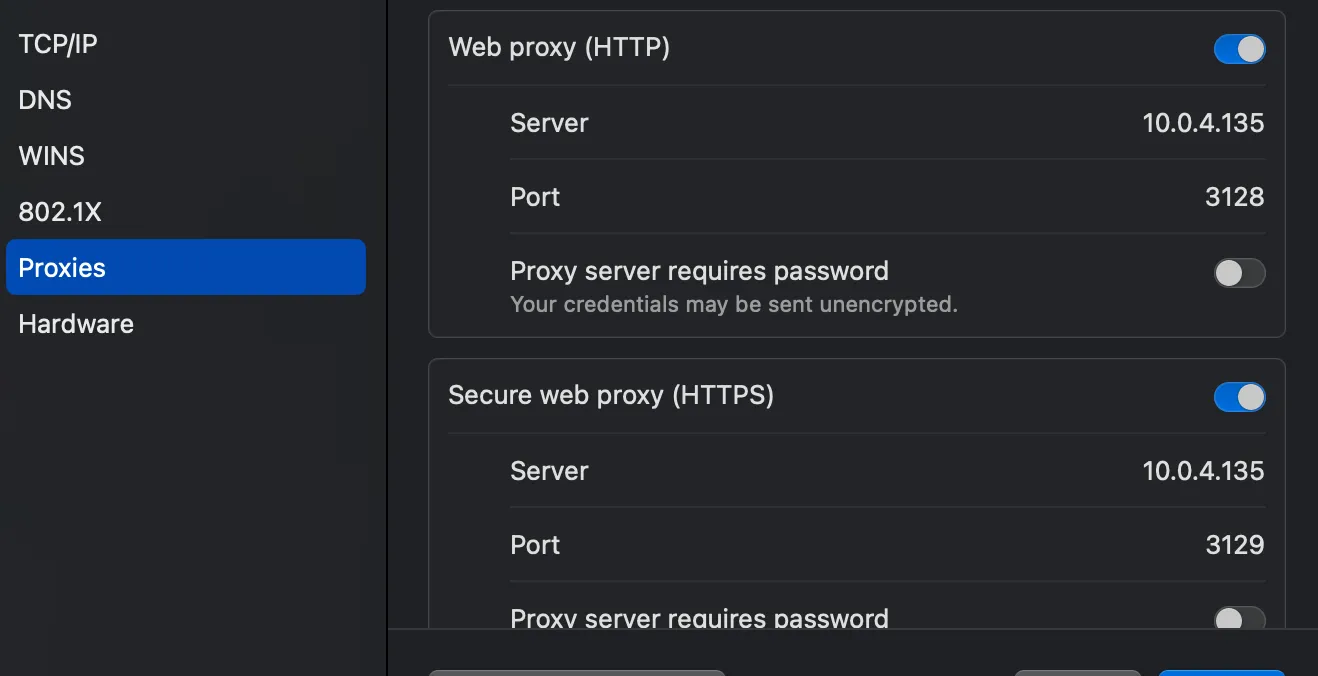The width and height of the screenshot is (1318, 676).
Task: Click the "Port" label under Secure web proxy
Action: pos(535,545)
